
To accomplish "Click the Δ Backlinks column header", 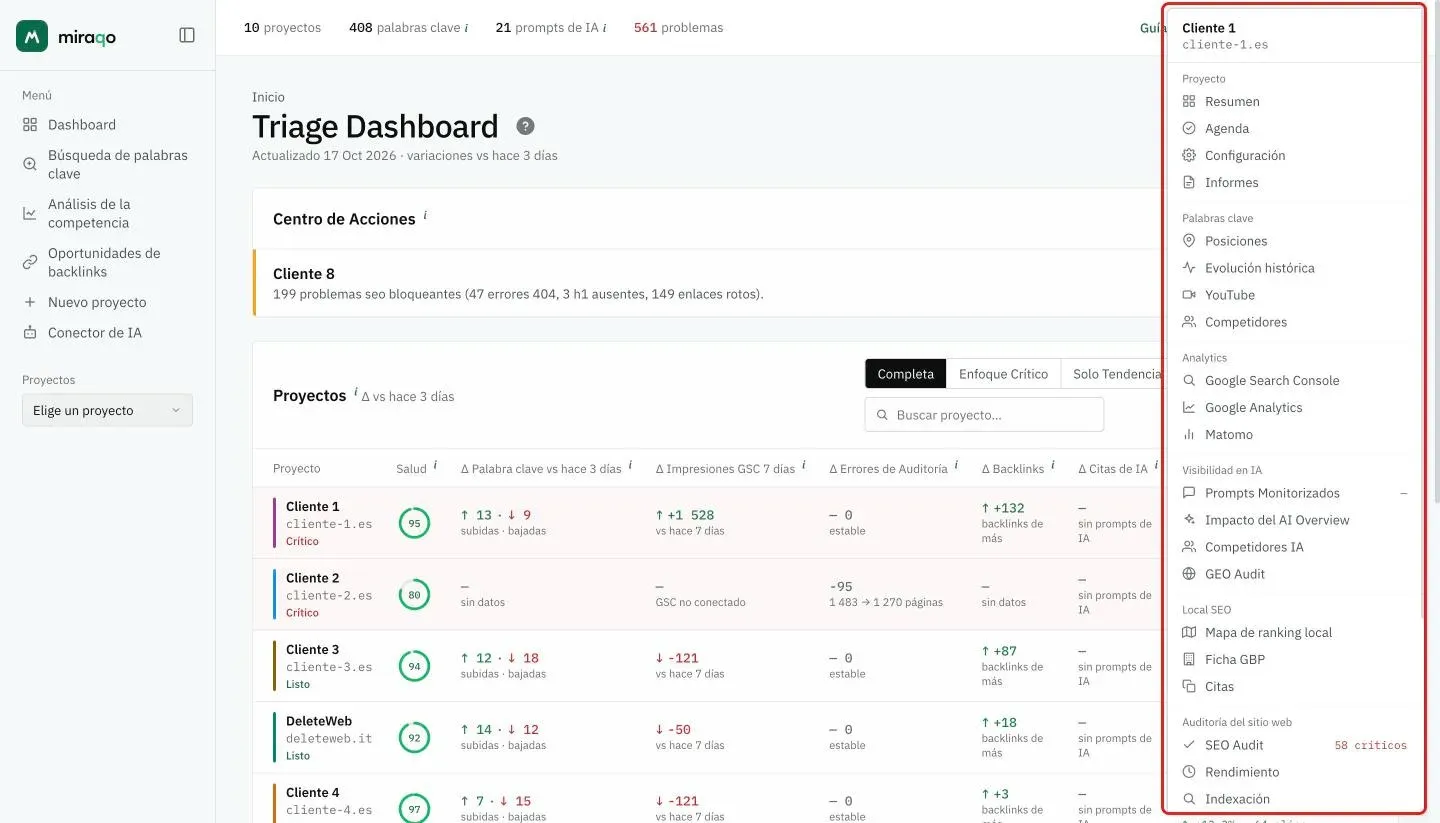I will pos(1012,469).
